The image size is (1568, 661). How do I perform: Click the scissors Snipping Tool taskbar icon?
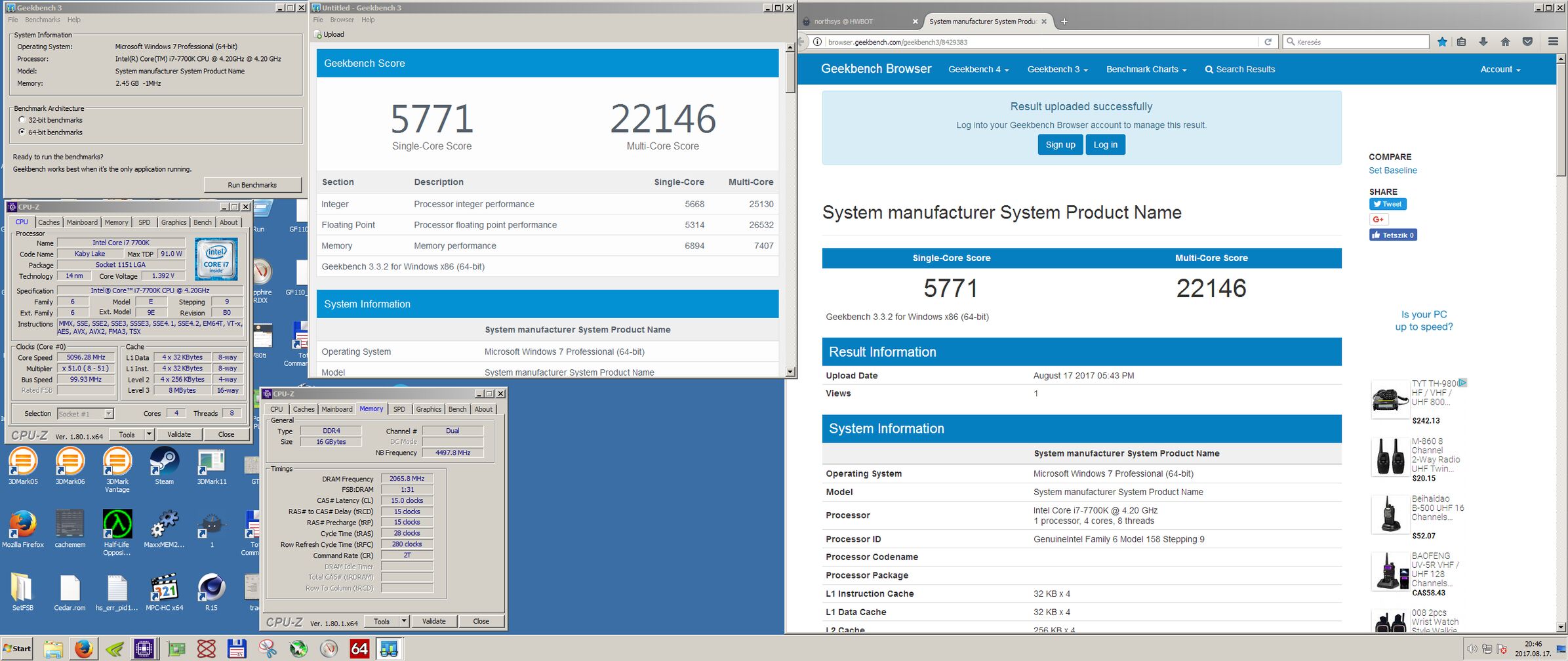click(268, 649)
